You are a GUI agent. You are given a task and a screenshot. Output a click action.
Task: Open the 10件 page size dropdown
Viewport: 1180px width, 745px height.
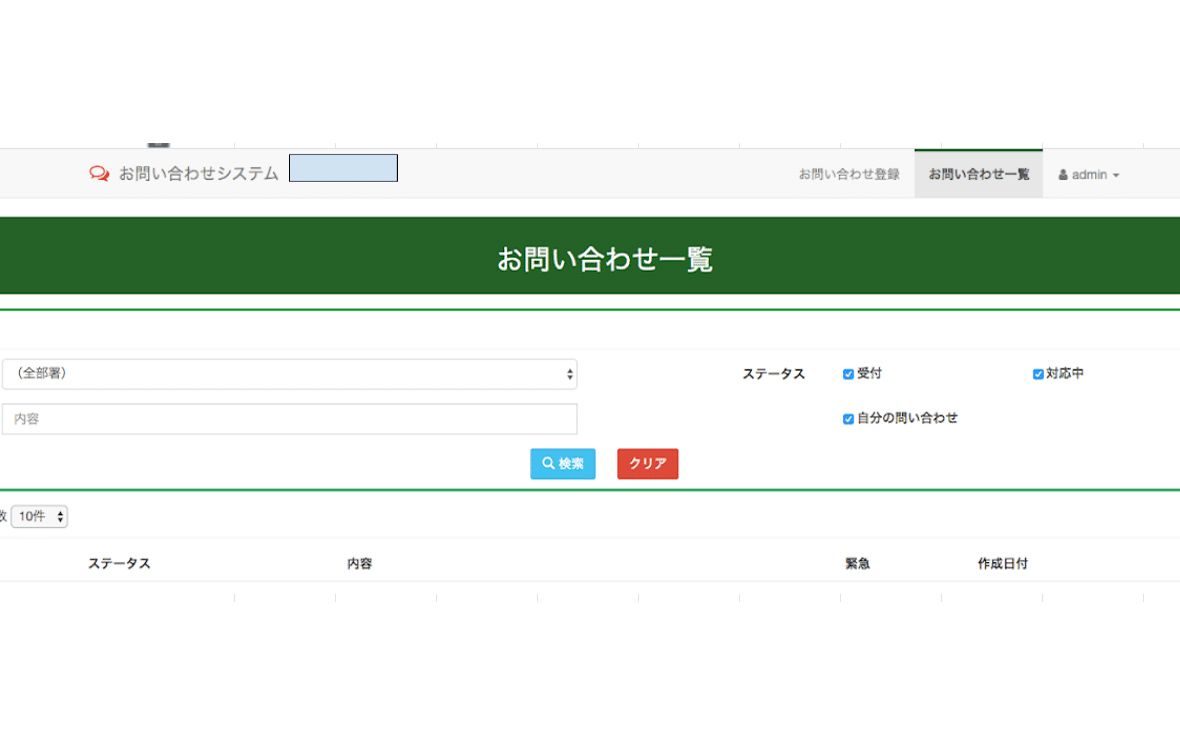[40, 516]
